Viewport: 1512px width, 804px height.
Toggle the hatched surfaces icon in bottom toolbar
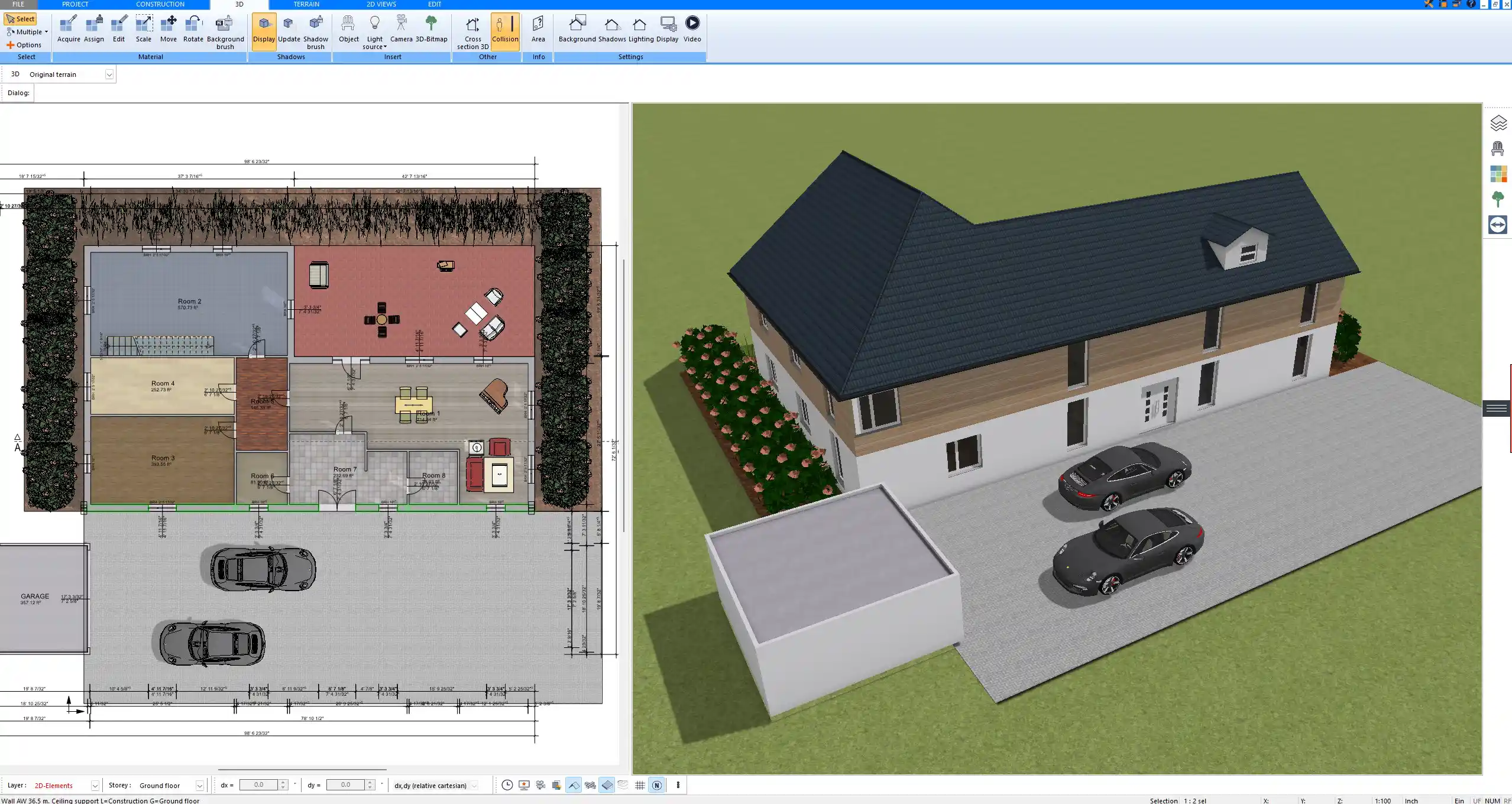coord(590,785)
